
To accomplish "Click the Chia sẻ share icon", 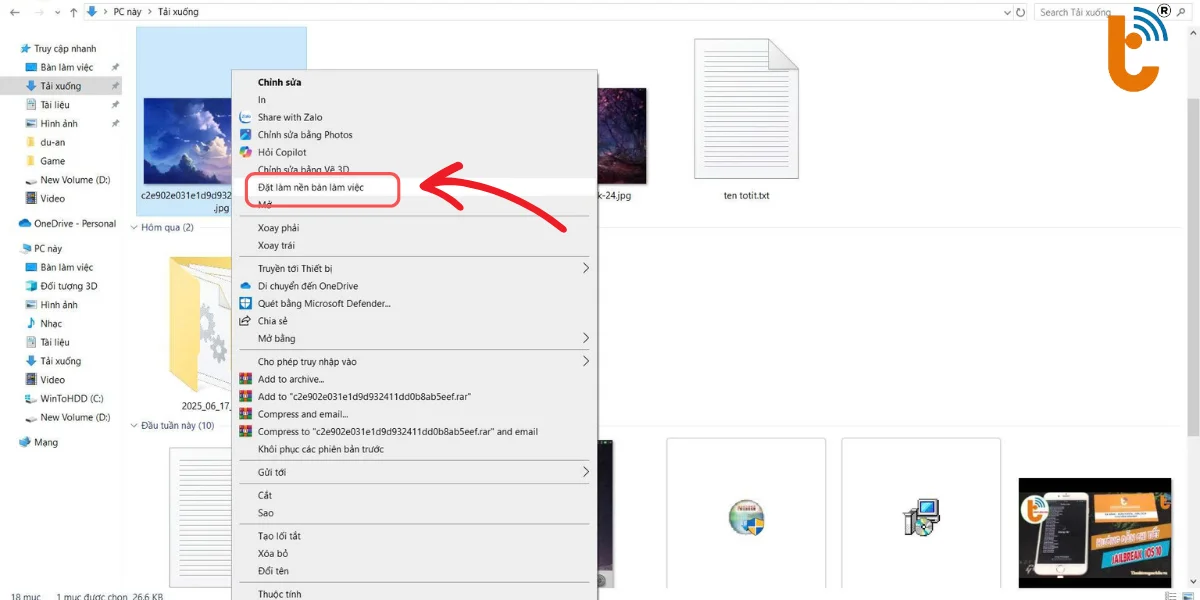I will (246, 321).
